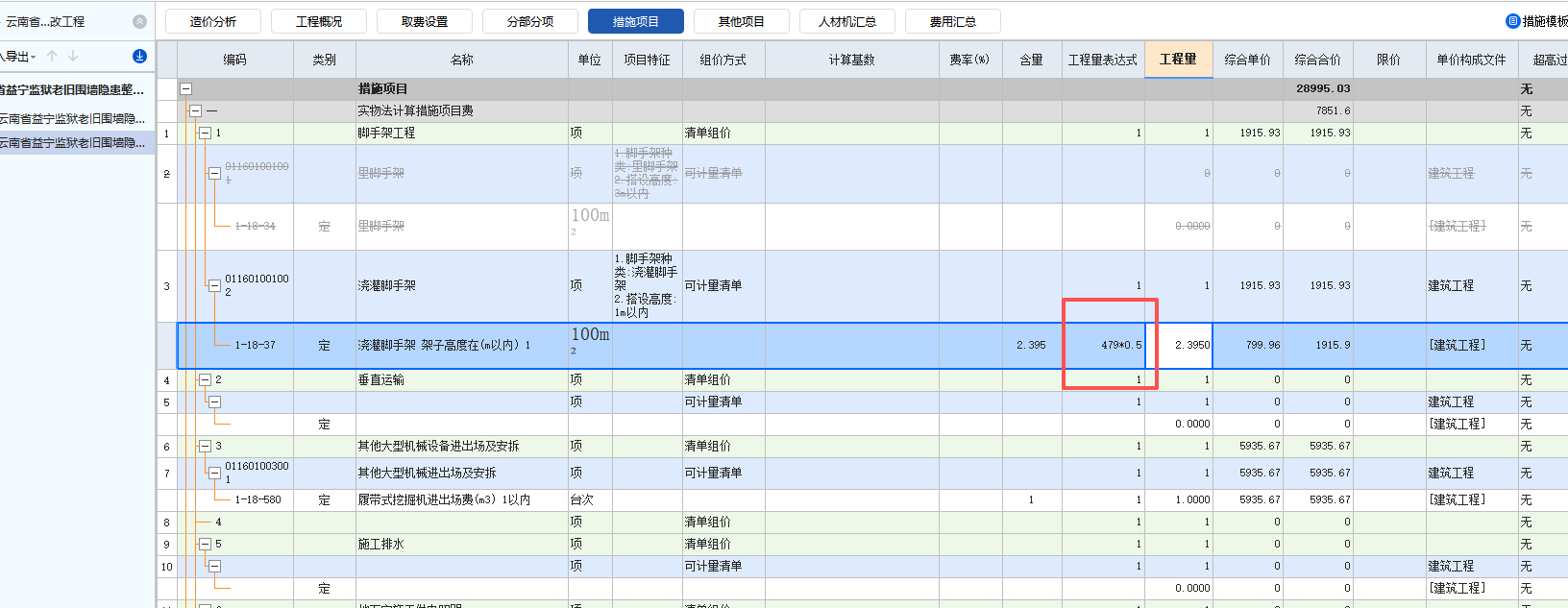The height and width of the screenshot is (608, 1568).
Task: Open the 人材机汇总 tab
Action: pyautogui.click(x=847, y=21)
